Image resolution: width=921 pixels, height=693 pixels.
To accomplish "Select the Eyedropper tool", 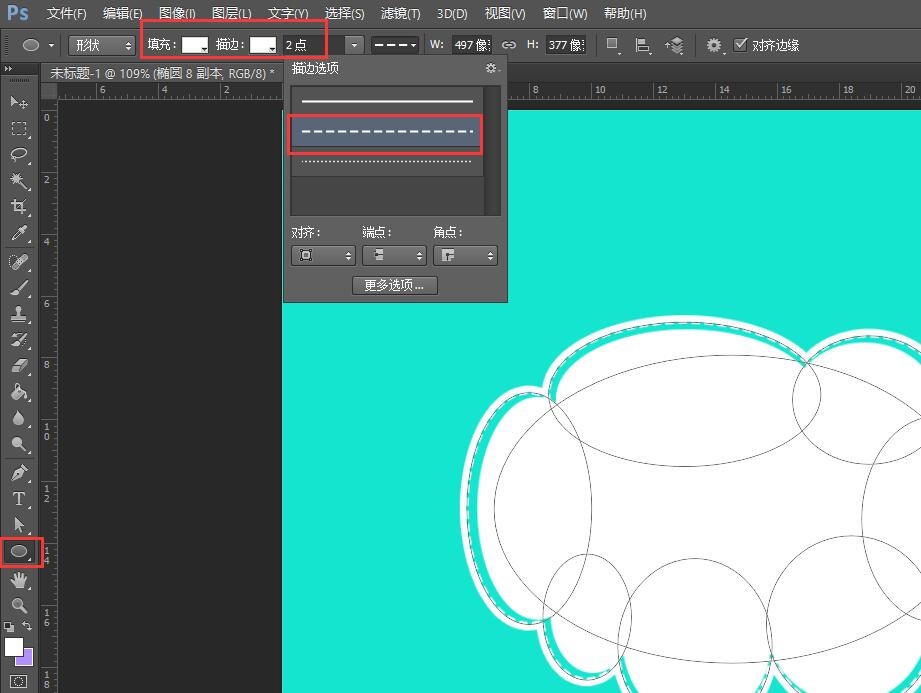I will 19,234.
